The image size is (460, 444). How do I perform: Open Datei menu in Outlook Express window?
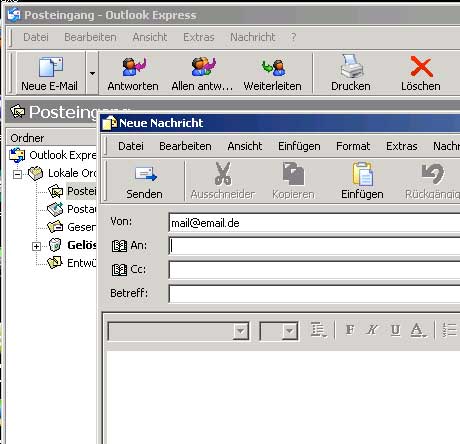(x=36, y=37)
